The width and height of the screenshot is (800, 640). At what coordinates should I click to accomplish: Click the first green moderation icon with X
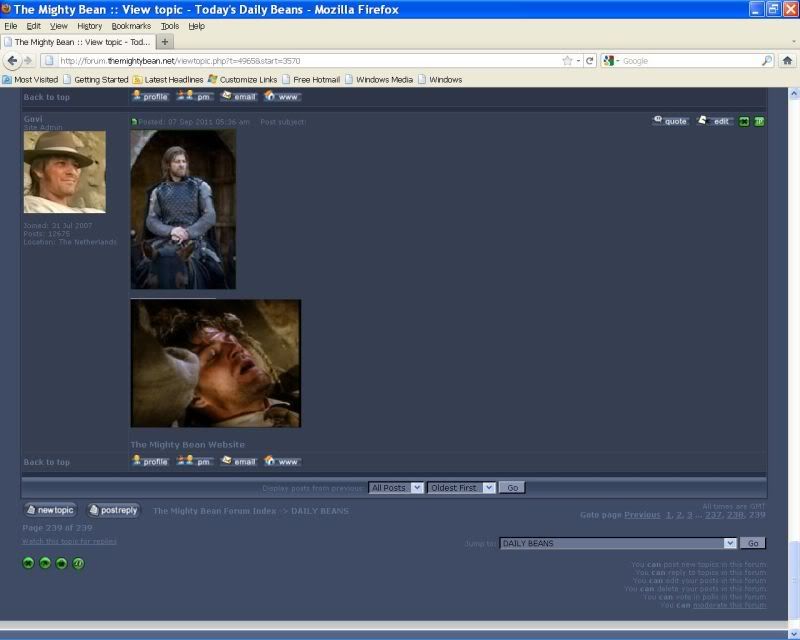(x=29, y=563)
